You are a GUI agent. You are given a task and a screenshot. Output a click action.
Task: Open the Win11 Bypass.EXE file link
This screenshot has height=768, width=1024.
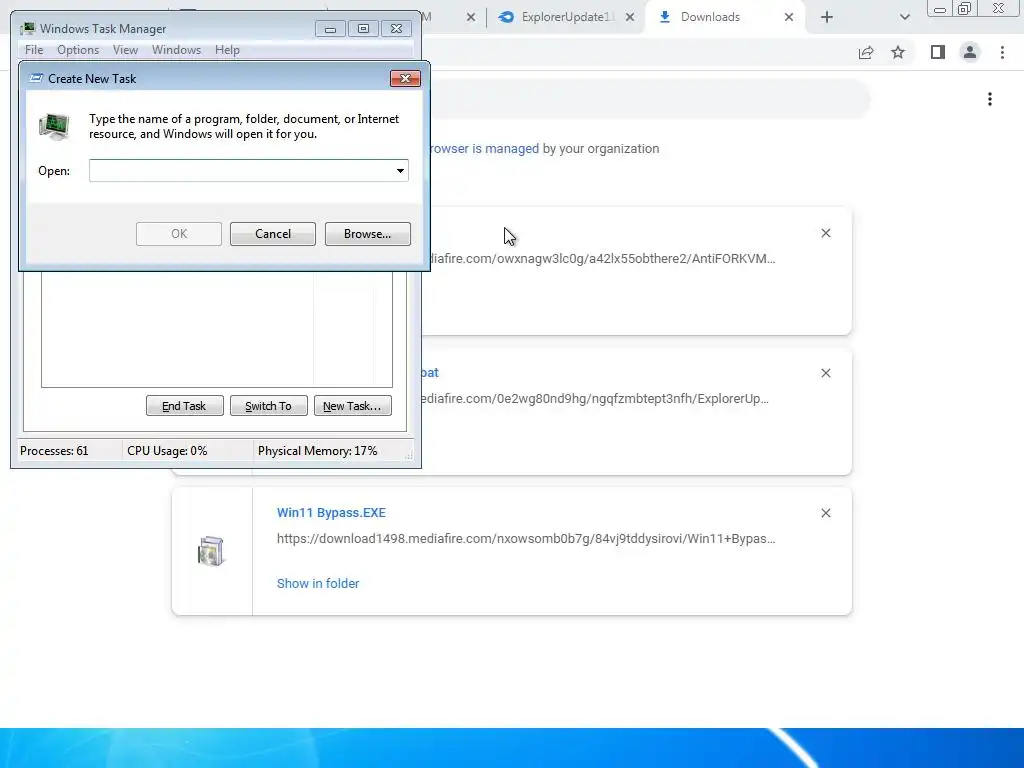click(x=331, y=513)
